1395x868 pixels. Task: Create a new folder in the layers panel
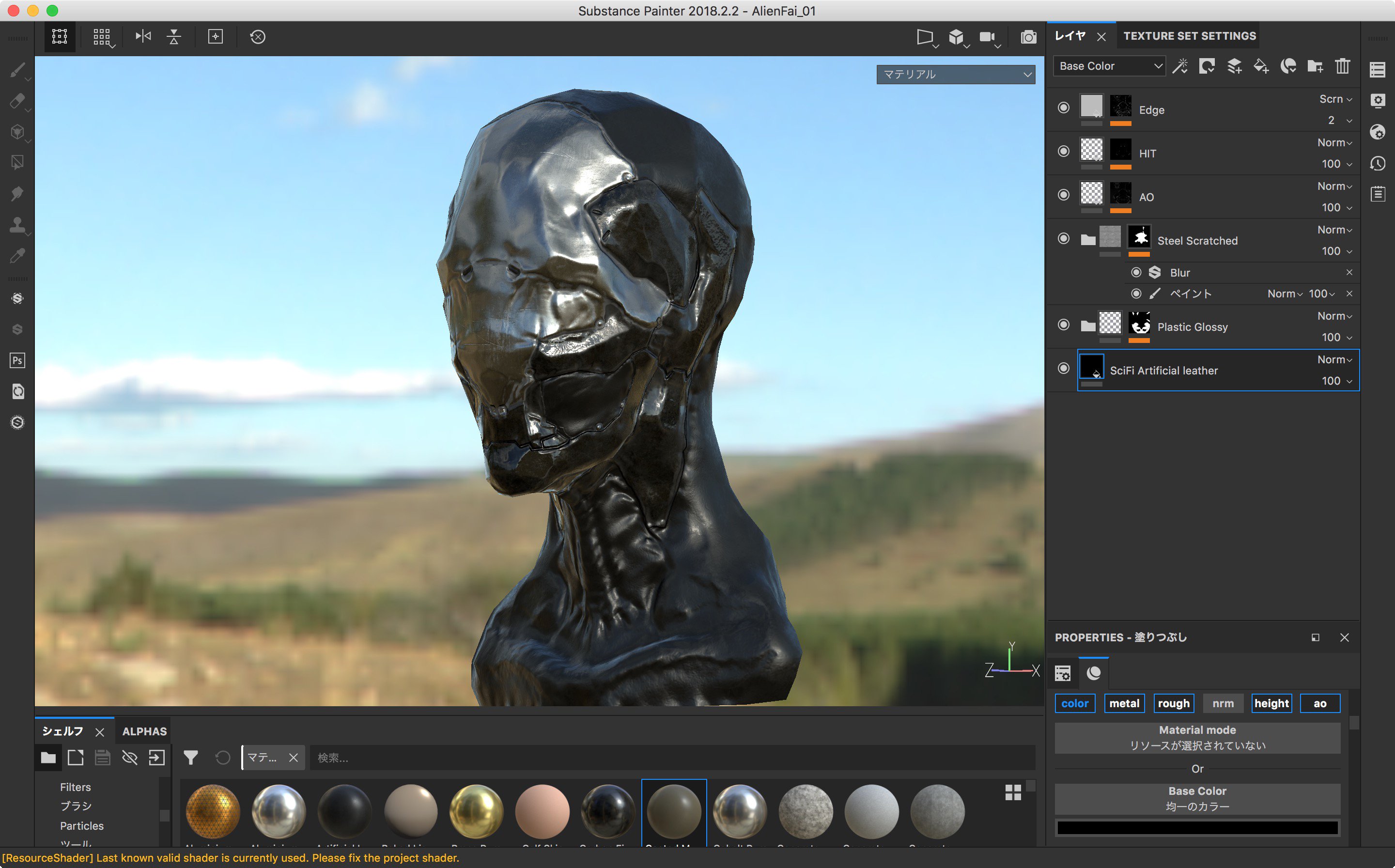click(1315, 66)
